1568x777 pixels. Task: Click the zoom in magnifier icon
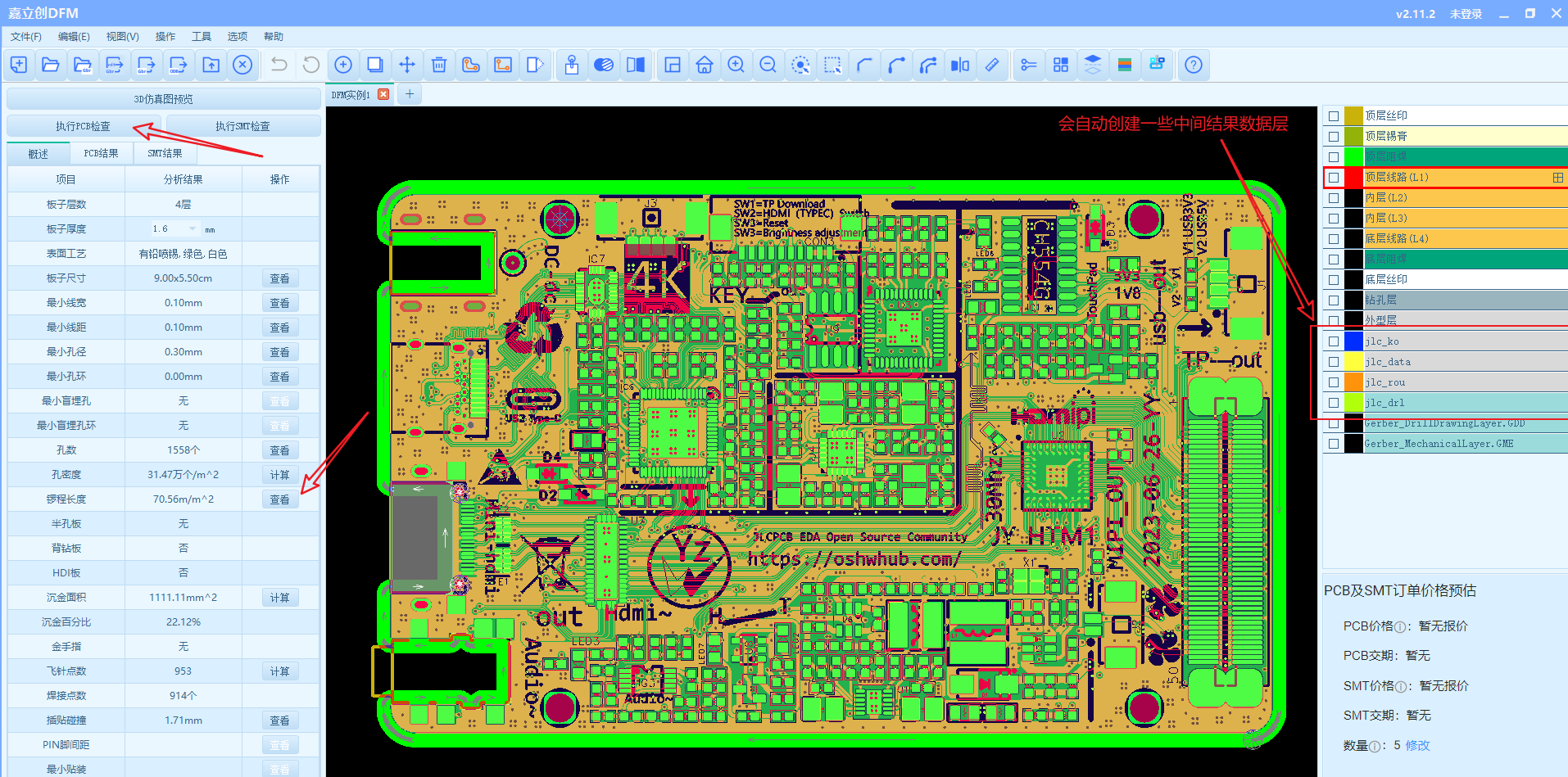(x=736, y=65)
